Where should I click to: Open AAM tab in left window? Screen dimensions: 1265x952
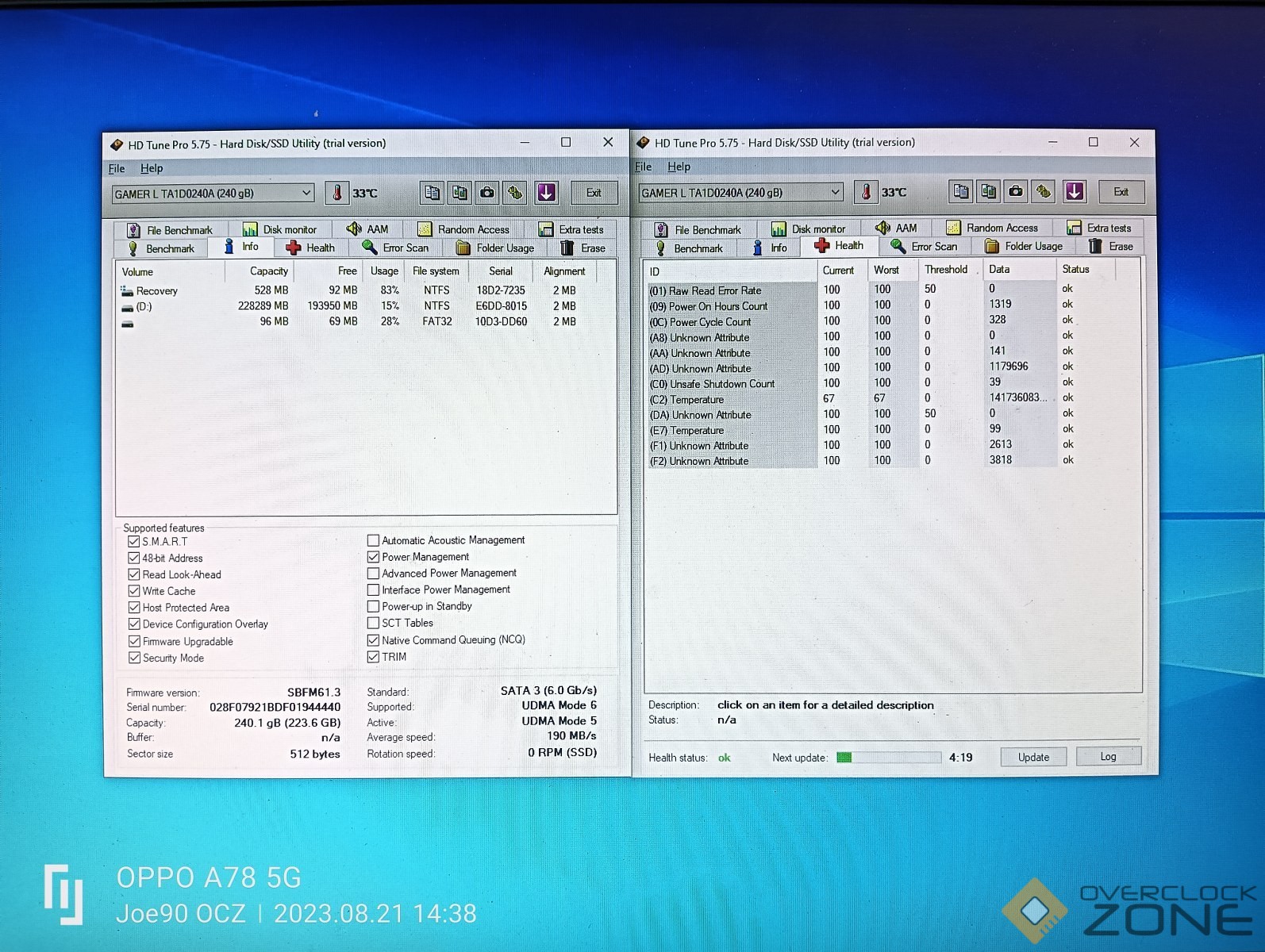click(x=367, y=229)
